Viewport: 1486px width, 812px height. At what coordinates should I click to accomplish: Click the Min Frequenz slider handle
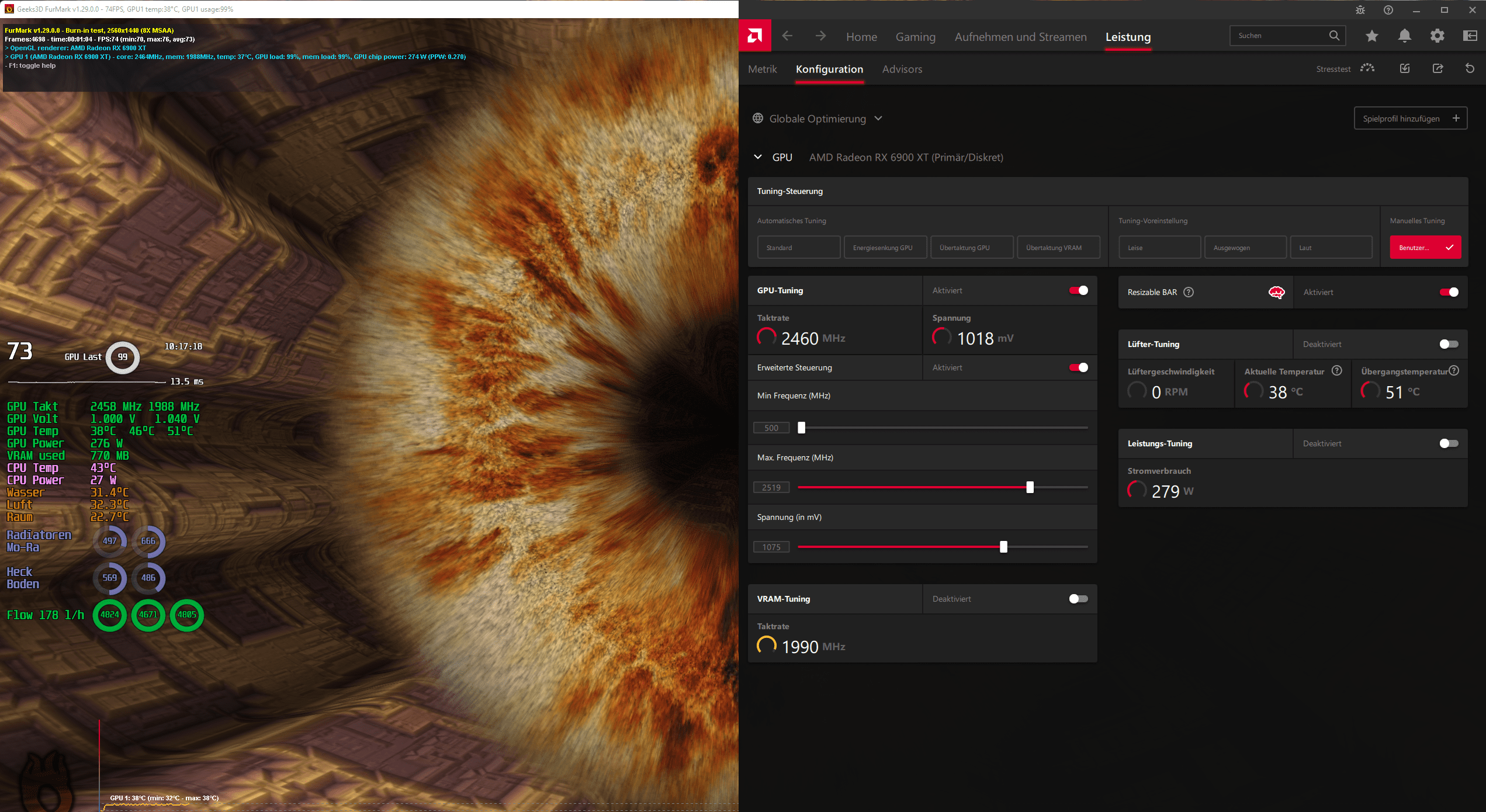coord(801,428)
